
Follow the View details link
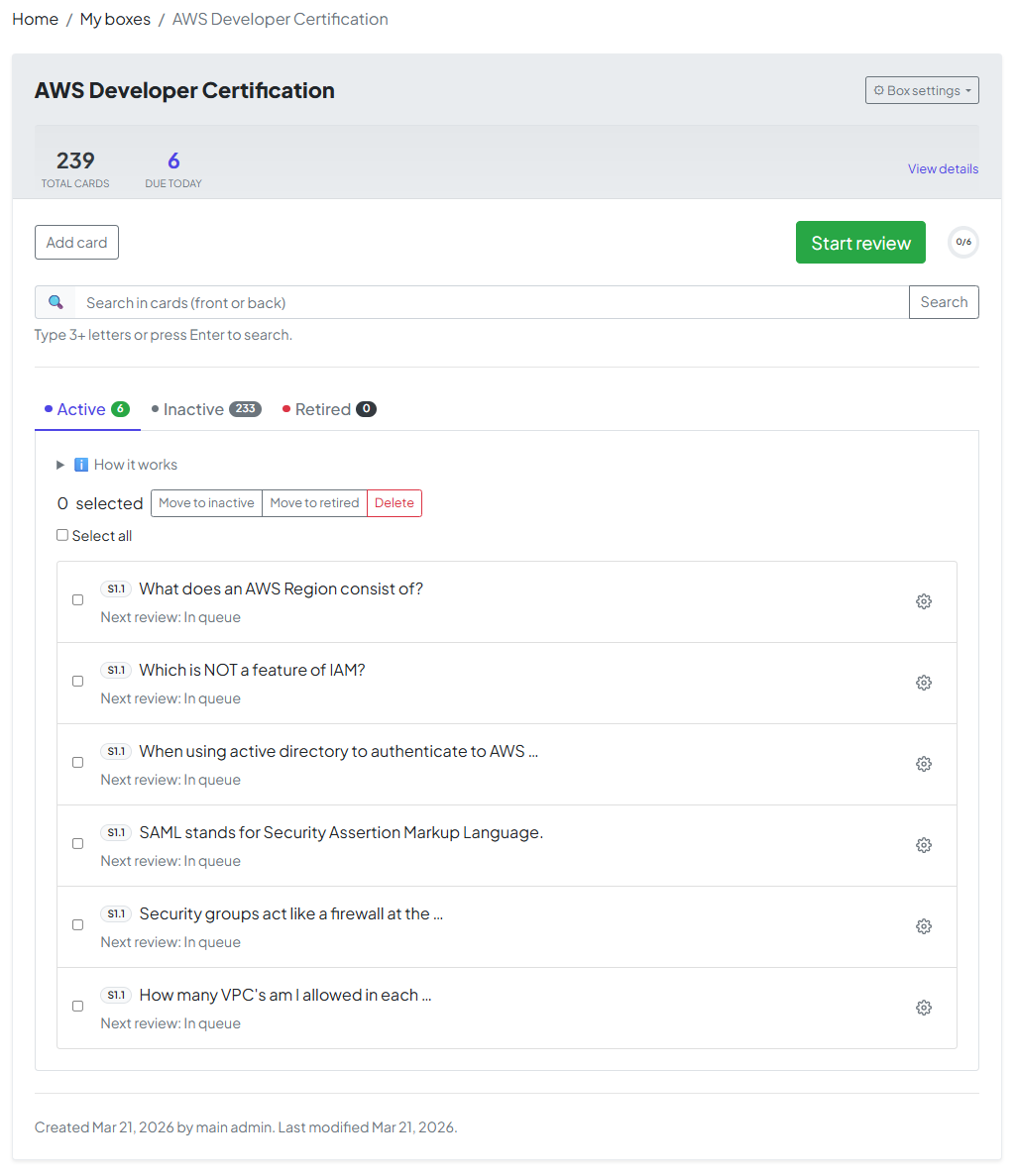[943, 169]
